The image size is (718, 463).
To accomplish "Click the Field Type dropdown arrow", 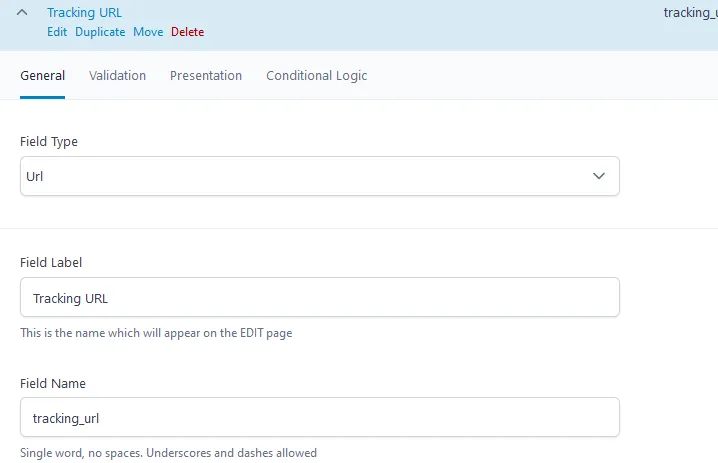I will [598, 176].
